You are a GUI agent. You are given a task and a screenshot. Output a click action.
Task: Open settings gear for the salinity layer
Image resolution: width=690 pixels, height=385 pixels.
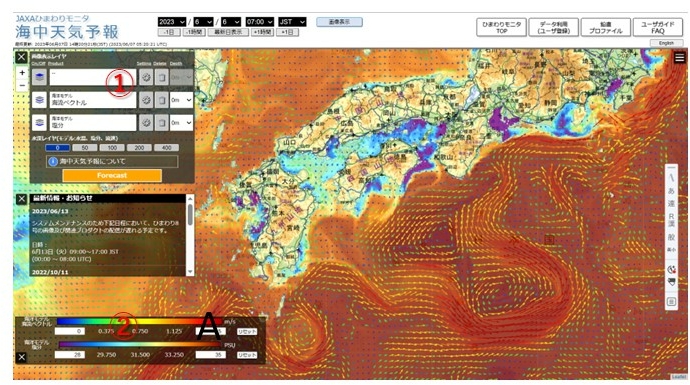(x=146, y=123)
